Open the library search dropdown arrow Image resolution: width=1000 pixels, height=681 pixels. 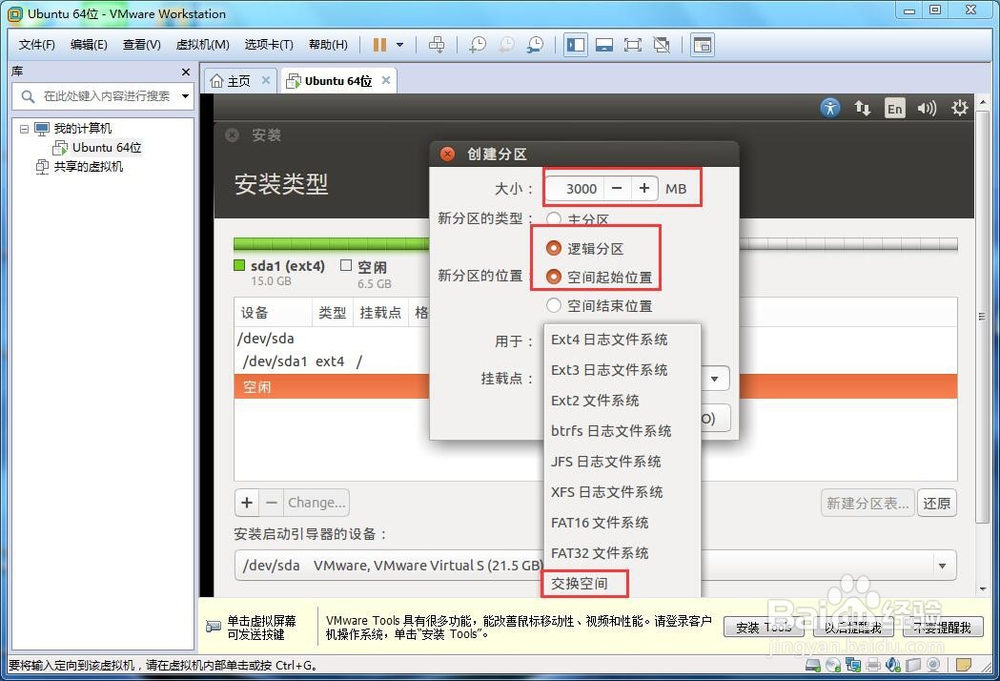pyautogui.click(x=186, y=96)
